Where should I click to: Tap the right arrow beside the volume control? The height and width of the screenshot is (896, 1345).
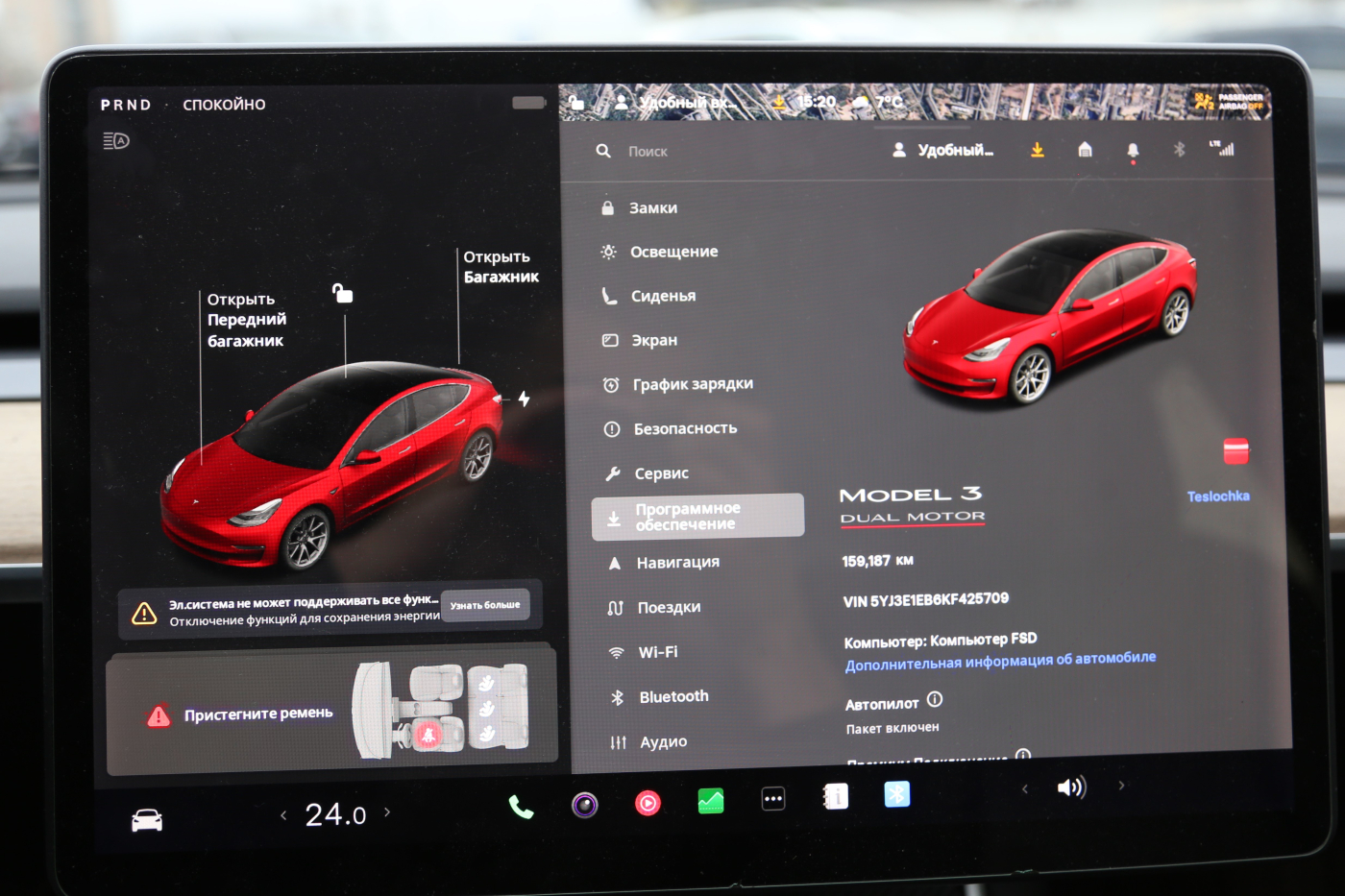1121,785
